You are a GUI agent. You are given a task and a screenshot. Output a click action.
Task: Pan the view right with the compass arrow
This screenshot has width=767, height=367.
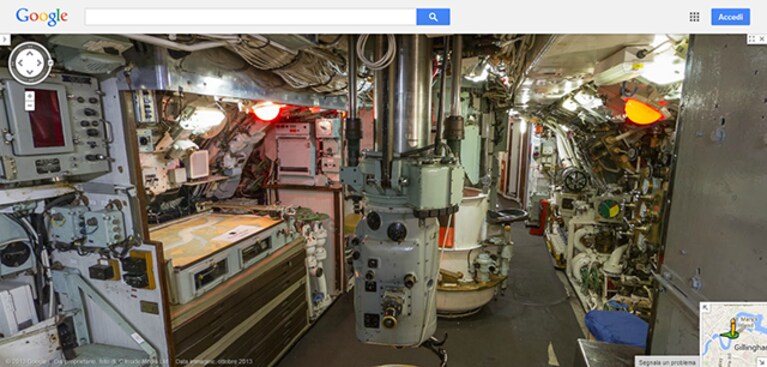[x=40, y=63]
